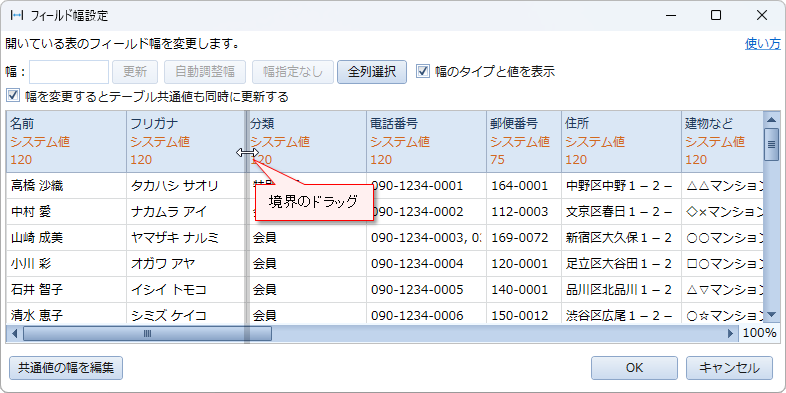The image size is (786, 393).
Task: Select the 郵便番号 column header
Action: [x=524, y=142]
